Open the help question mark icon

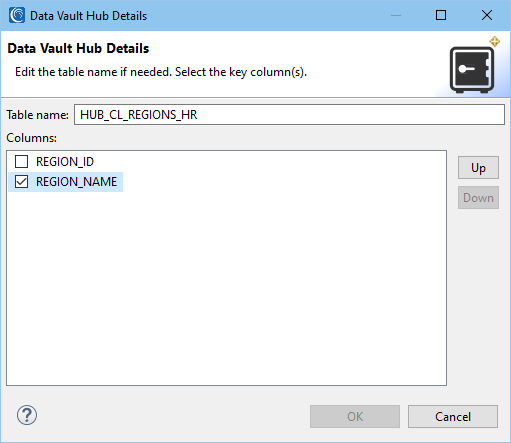[x=27, y=415]
